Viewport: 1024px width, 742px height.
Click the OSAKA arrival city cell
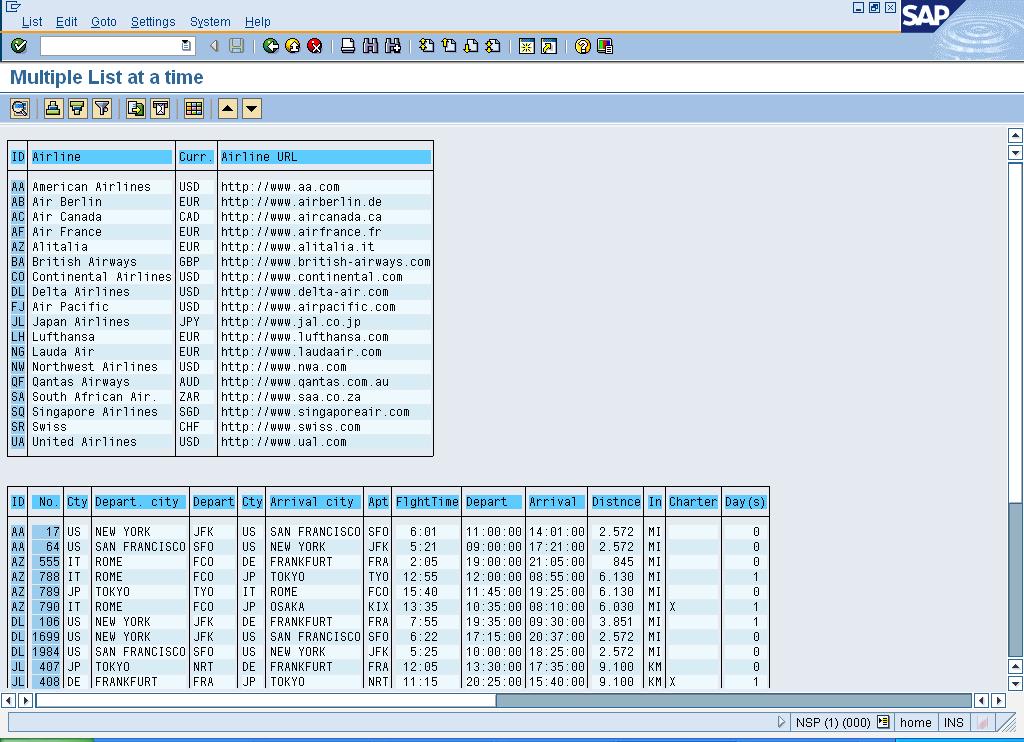pyautogui.click(x=287, y=606)
